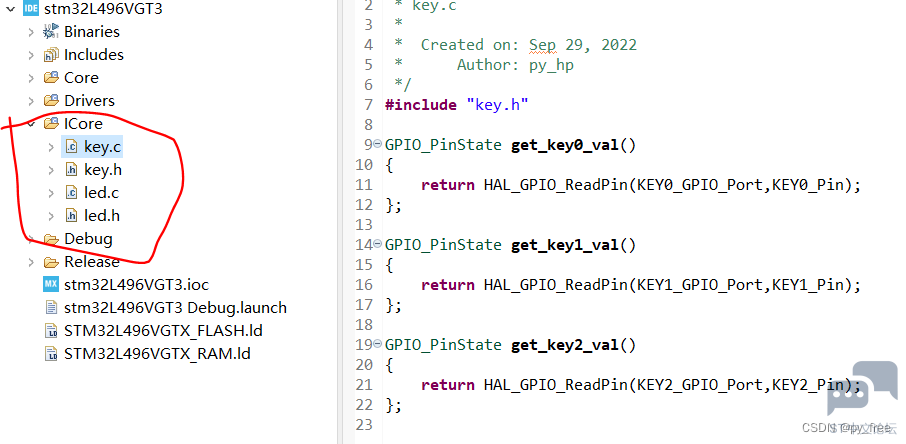Expand the Drivers folder
Screen dimensions: 906x444
click(x=31, y=101)
